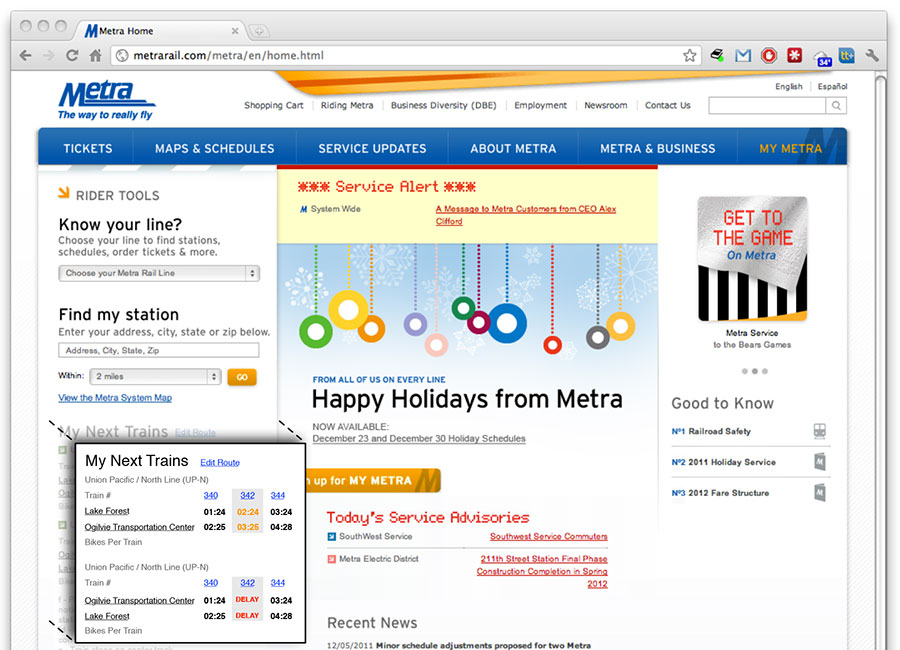Open the Choose your Metra Rail Line dropdown
Screen dimensions: 900x650
tap(159, 273)
